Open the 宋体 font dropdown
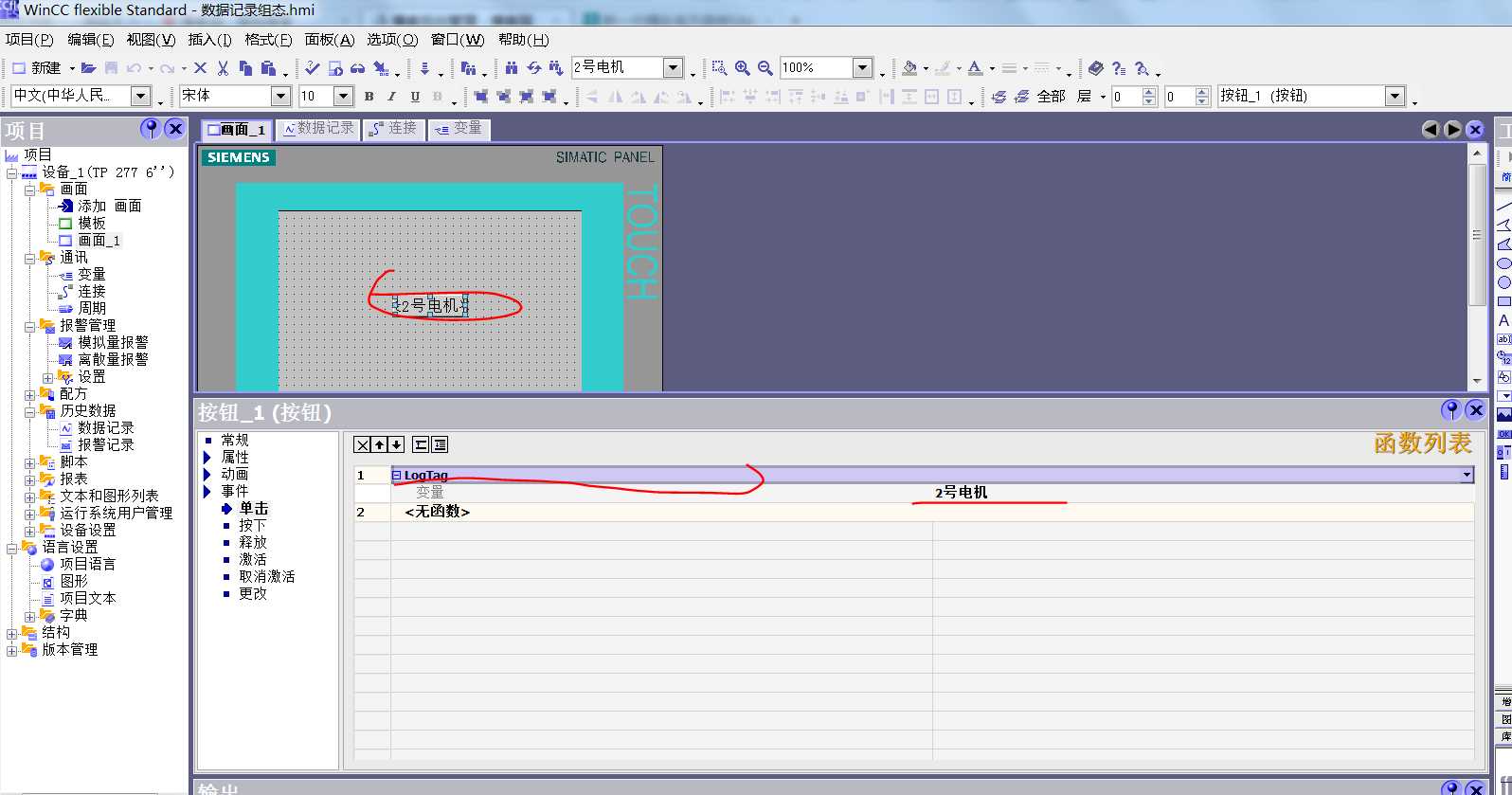This screenshot has height=795, width=1512. pos(280,96)
